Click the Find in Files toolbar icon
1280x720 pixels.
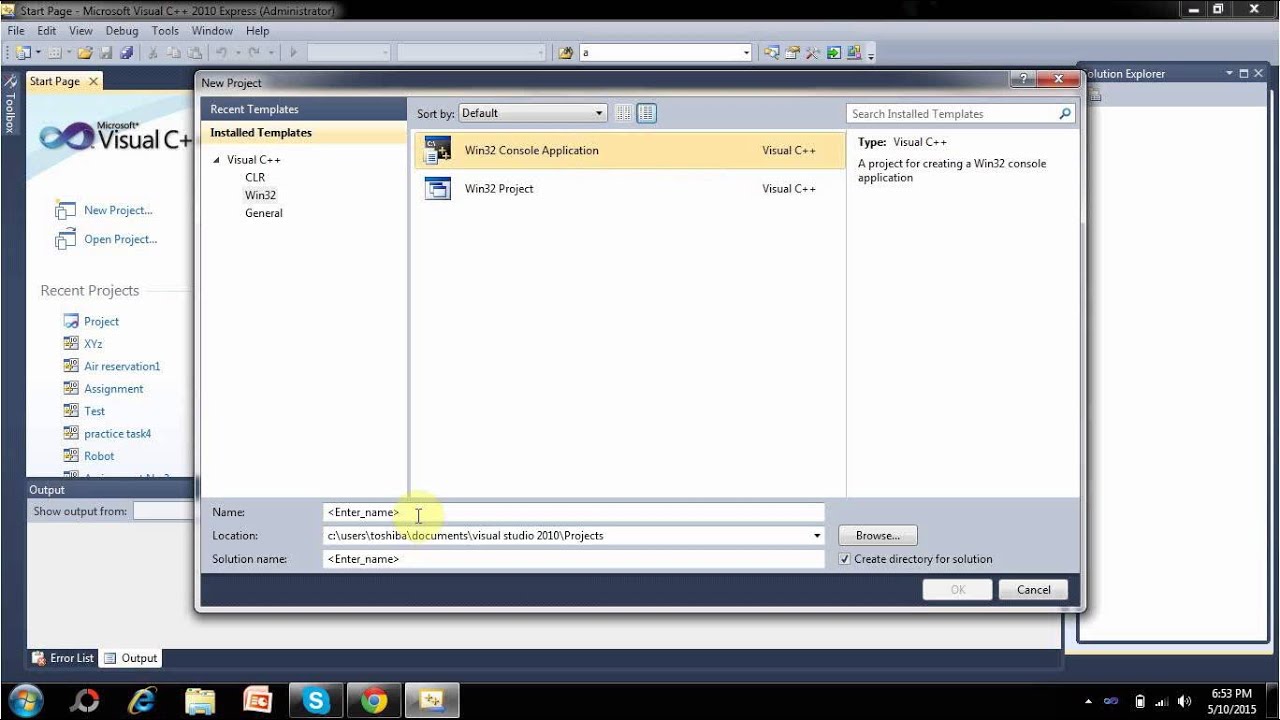[565, 52]
